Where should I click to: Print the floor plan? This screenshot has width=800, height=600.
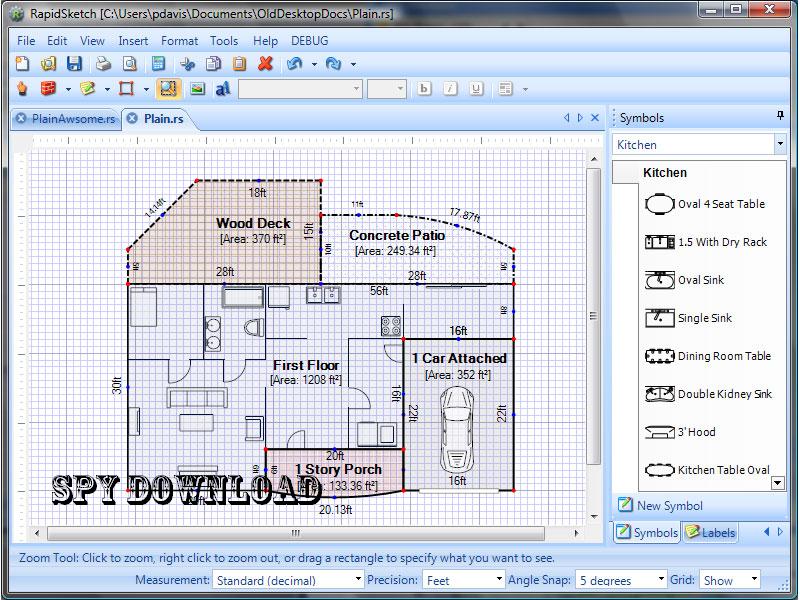(104, 64)
